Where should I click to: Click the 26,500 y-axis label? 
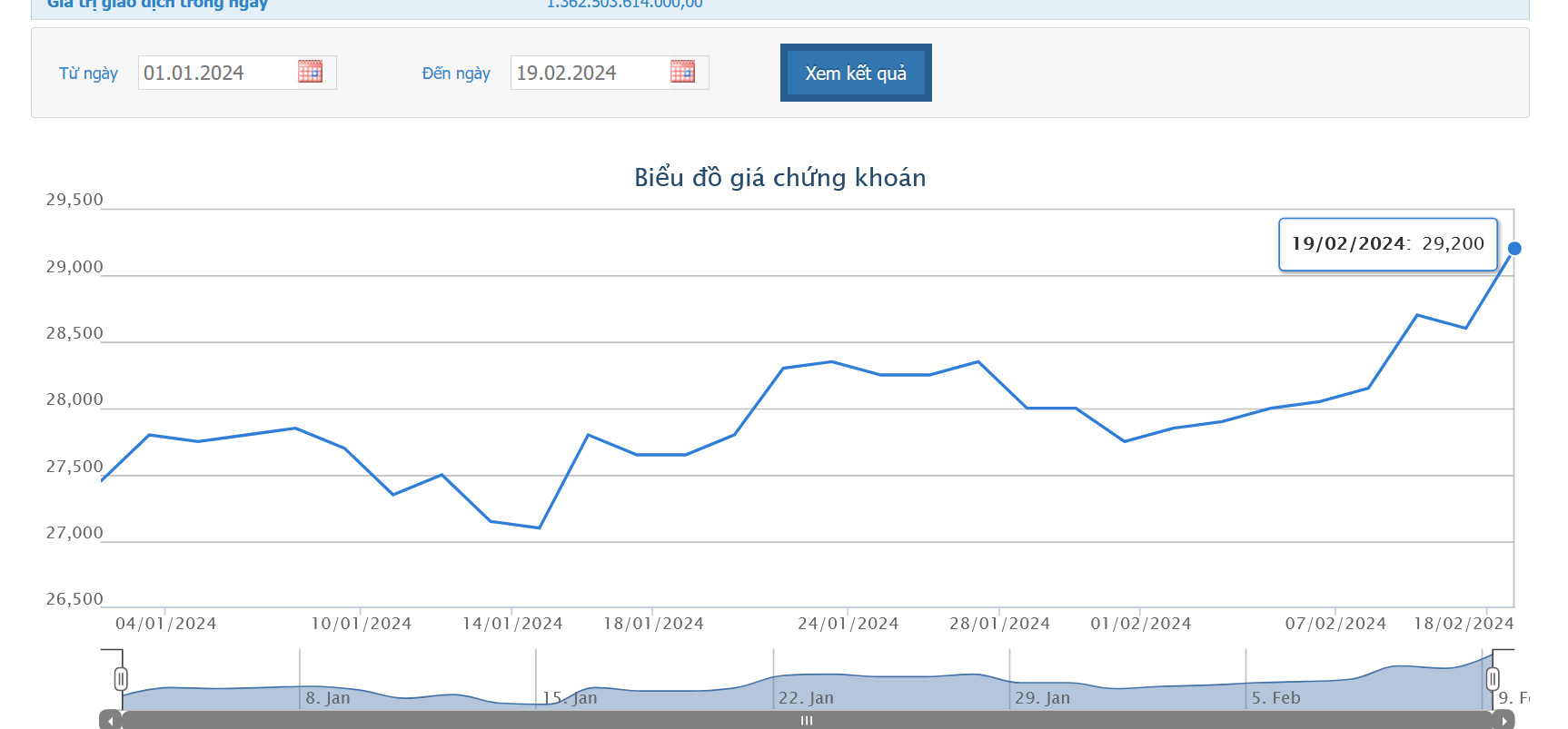pyautogui.click(x=74, y=599)
